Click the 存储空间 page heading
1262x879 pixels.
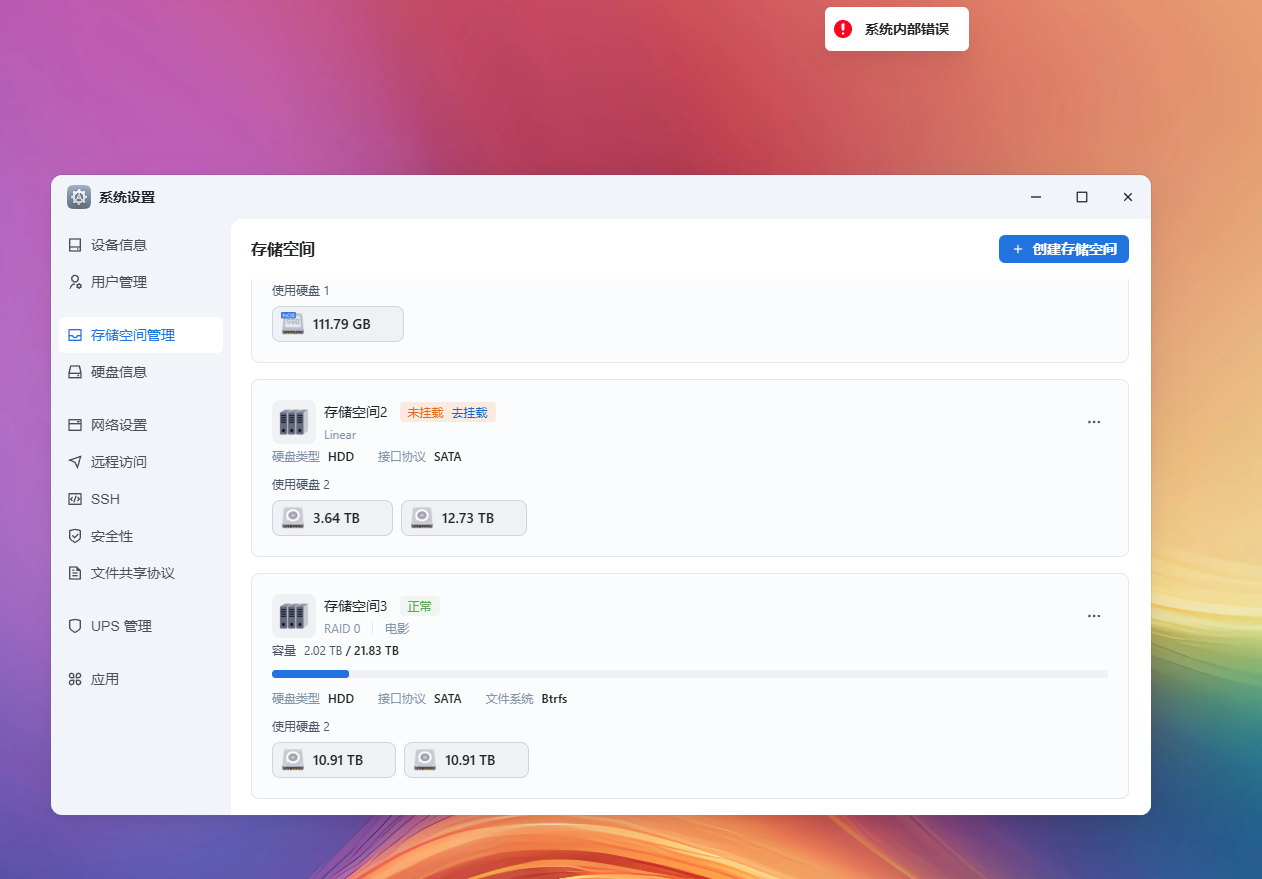[x=283, y=249]
